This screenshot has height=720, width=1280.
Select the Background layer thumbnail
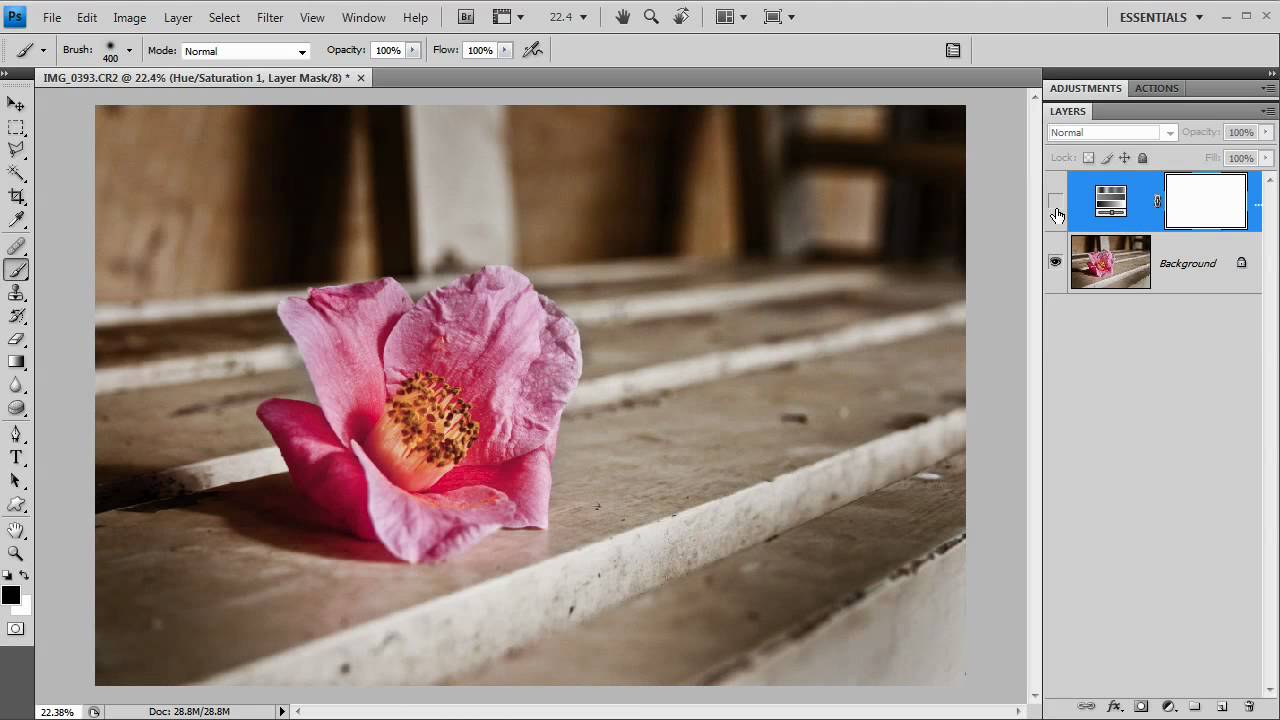[x=1111, y=262]
